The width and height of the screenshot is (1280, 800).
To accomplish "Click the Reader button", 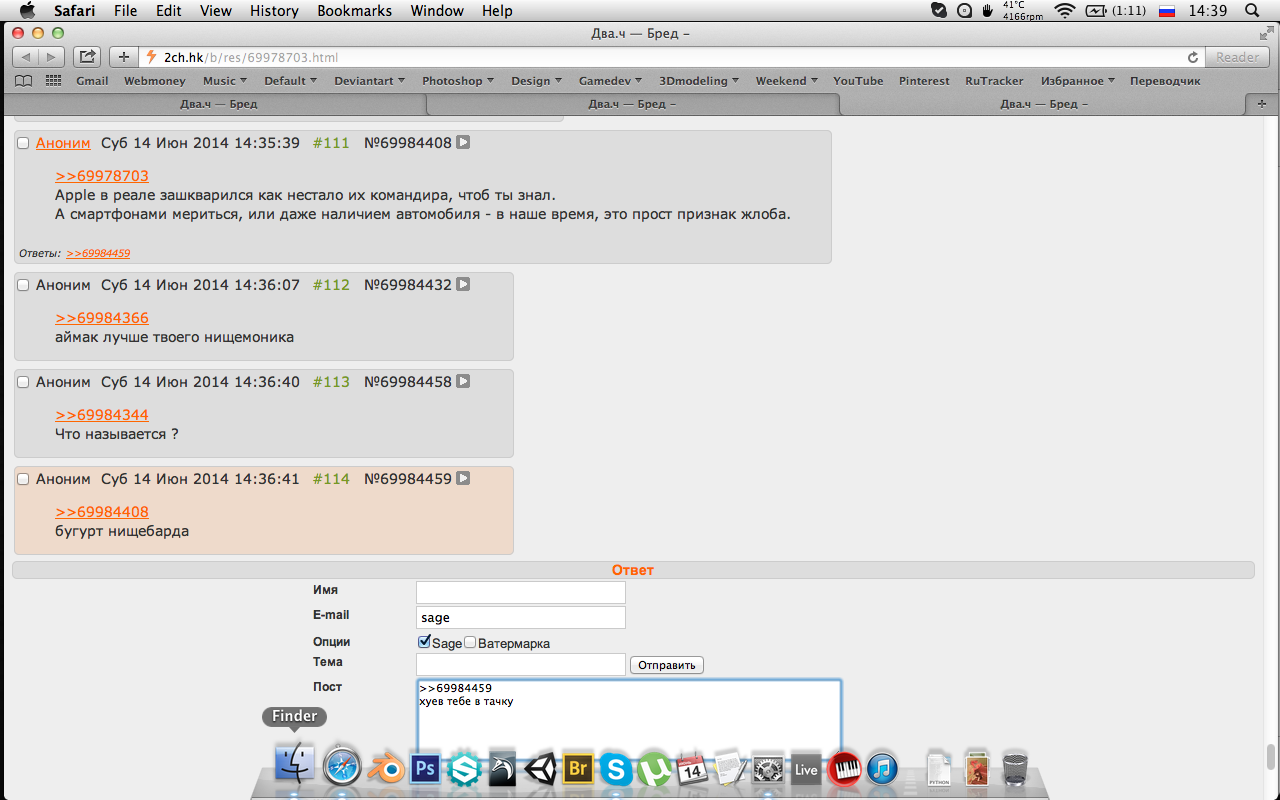I will click(1238, 57).
